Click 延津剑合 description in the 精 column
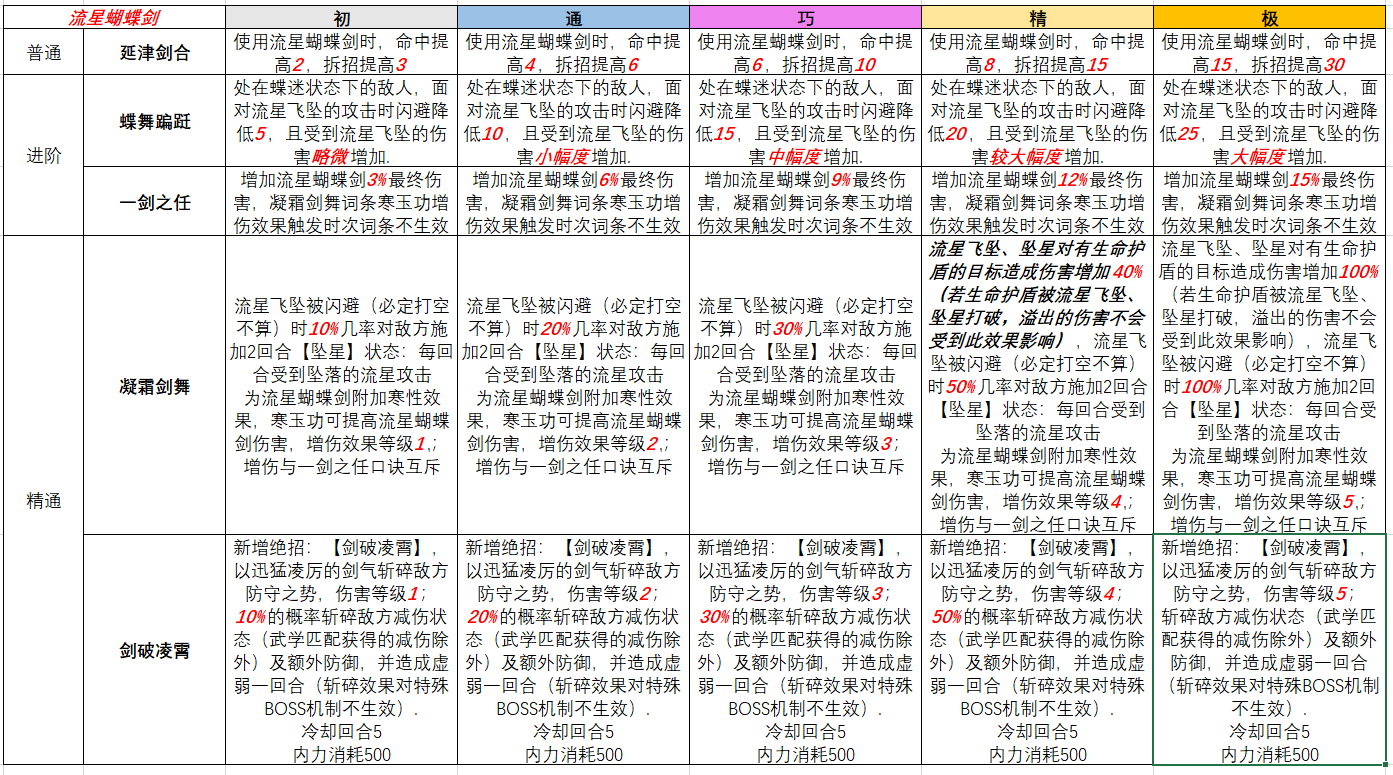This screenshot has width=1393, height=775. tap(1037, 52)
